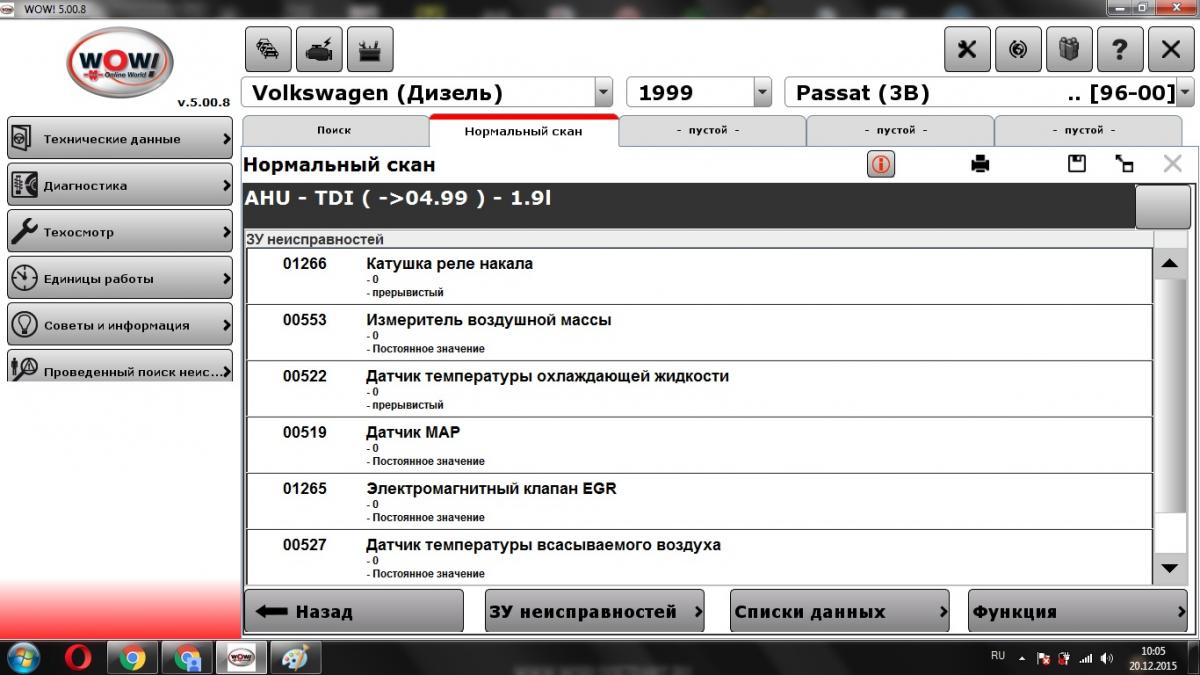
Task: Select fault 00553 Измеритель воздушной массы
Action: pyautogui.click(x=699, y=332)
